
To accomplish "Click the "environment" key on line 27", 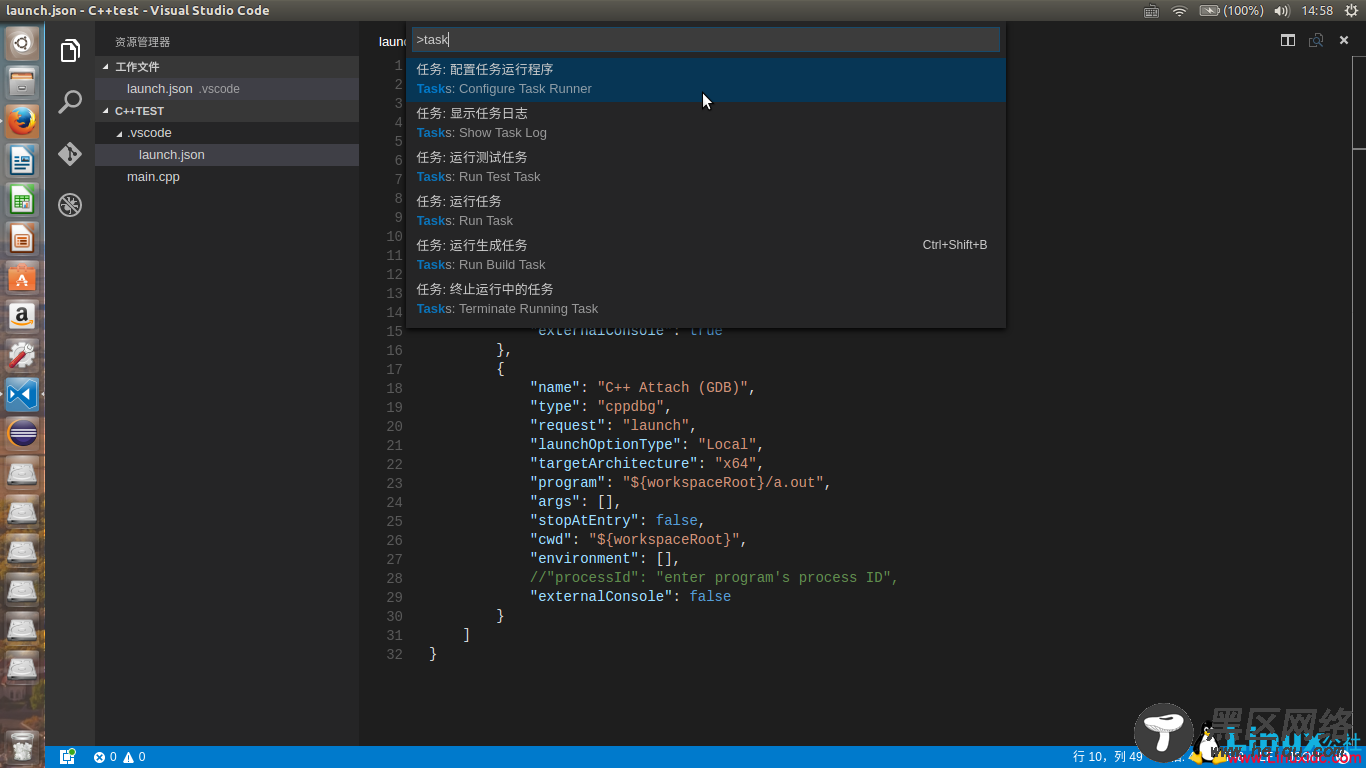I will click(584, 559).
